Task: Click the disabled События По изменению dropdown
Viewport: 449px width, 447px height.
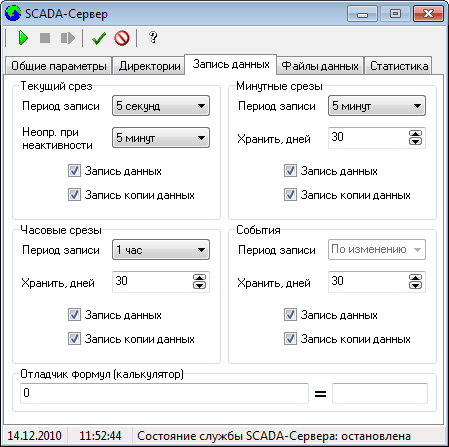Action: tap(377, 249)
